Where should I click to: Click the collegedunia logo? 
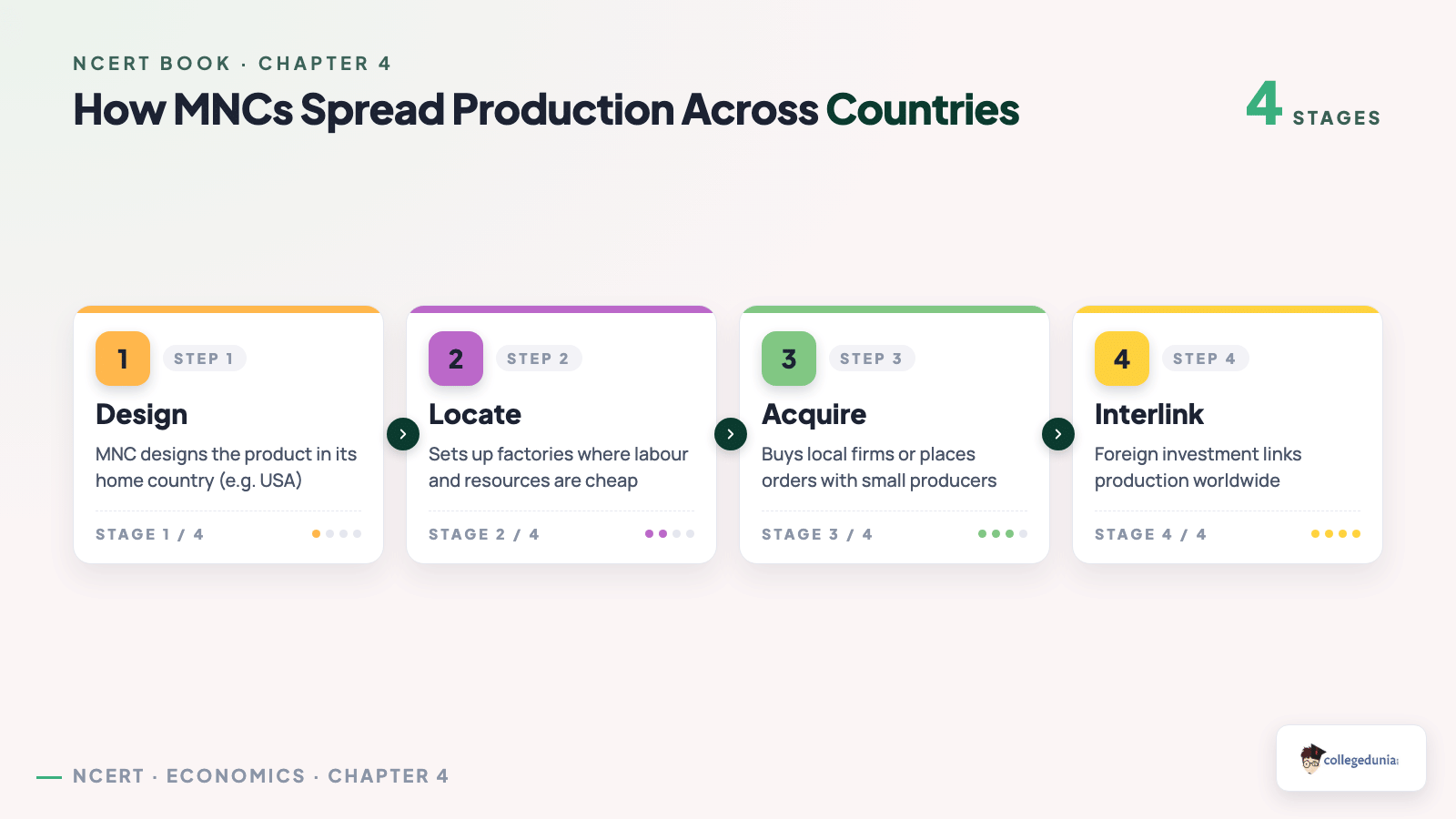tap(1350, 758)
